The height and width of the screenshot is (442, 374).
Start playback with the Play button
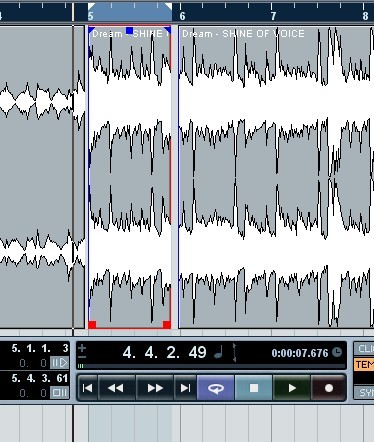point(292,388)
